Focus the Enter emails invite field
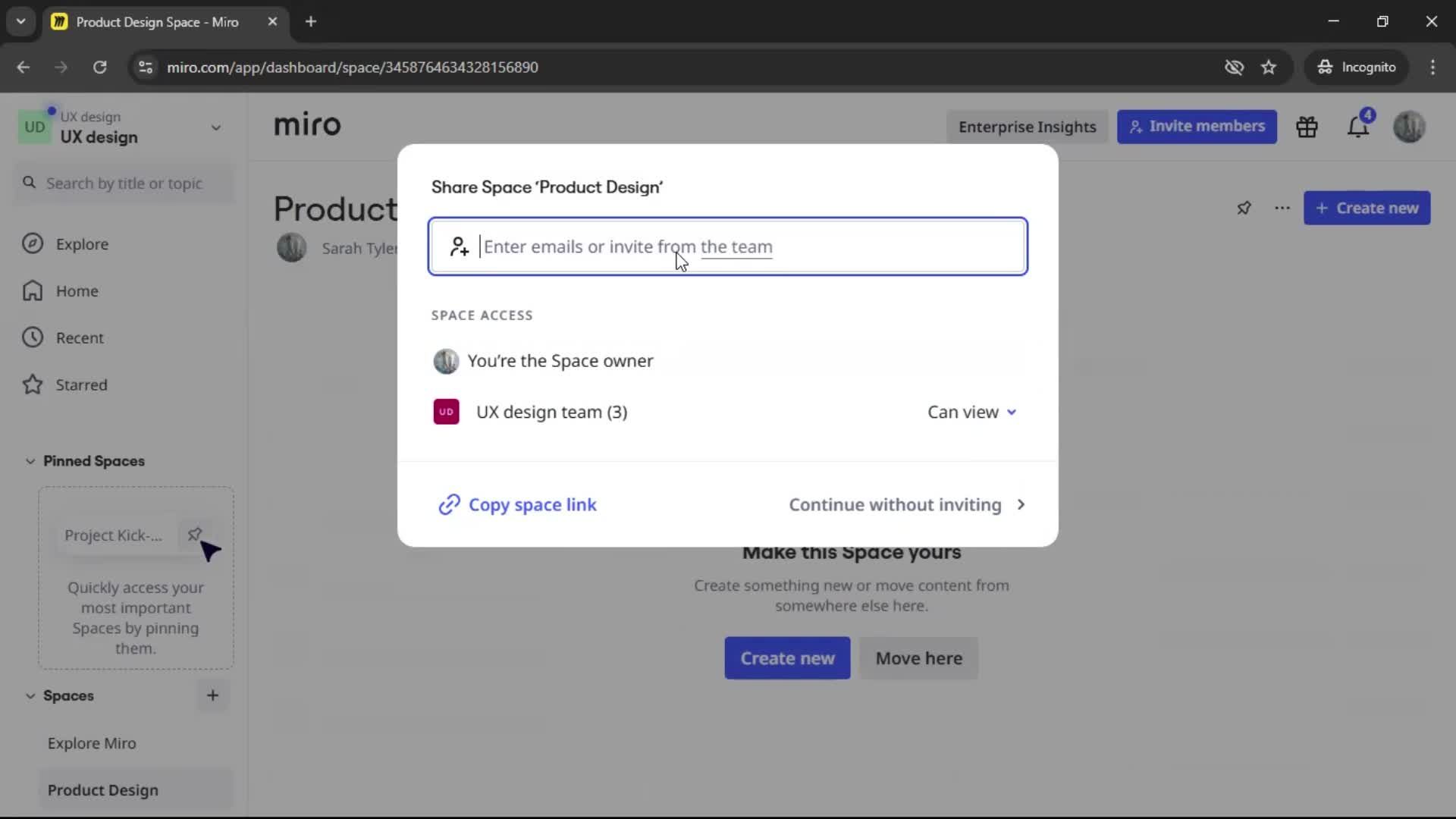The height and width of the screenshot is (819, 1456). [728, 246]
